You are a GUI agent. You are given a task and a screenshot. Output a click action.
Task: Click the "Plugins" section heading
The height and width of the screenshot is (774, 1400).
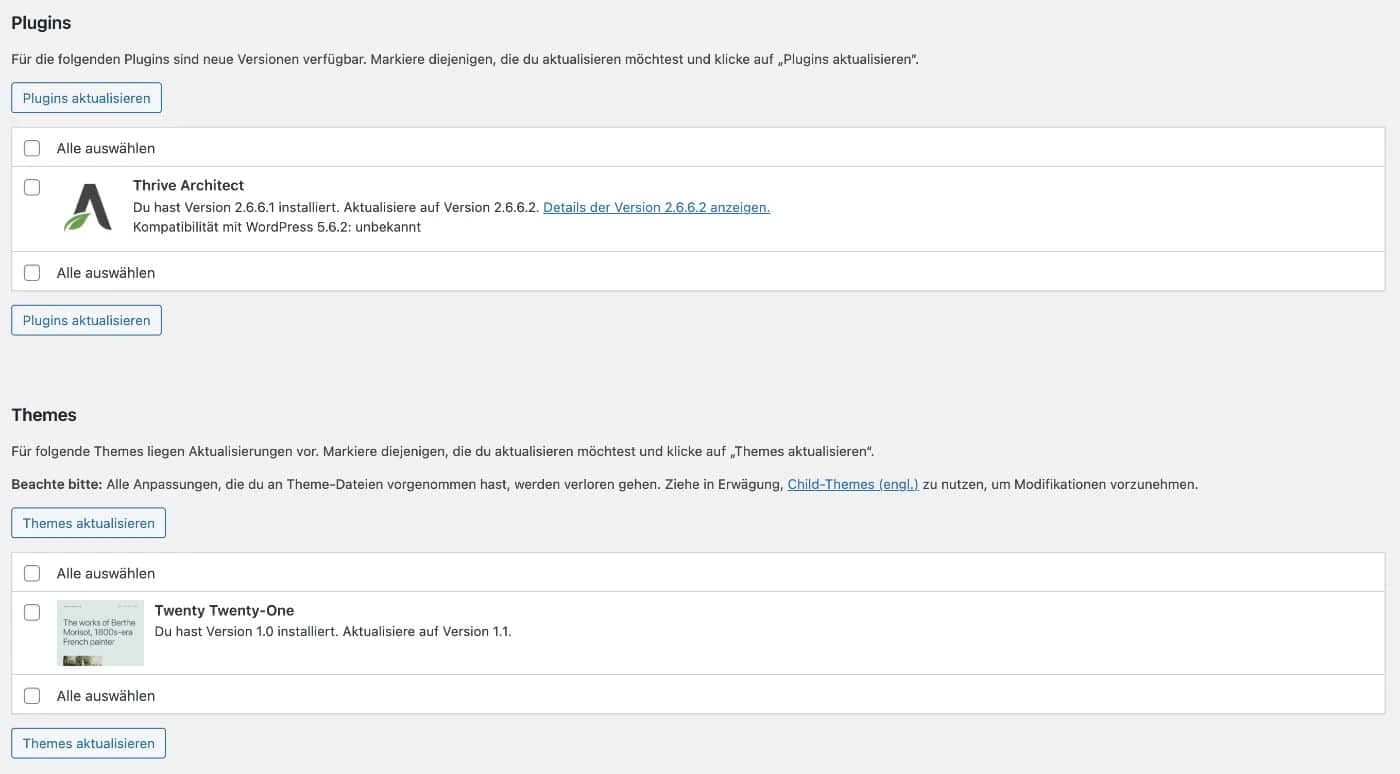coord(41,22)
